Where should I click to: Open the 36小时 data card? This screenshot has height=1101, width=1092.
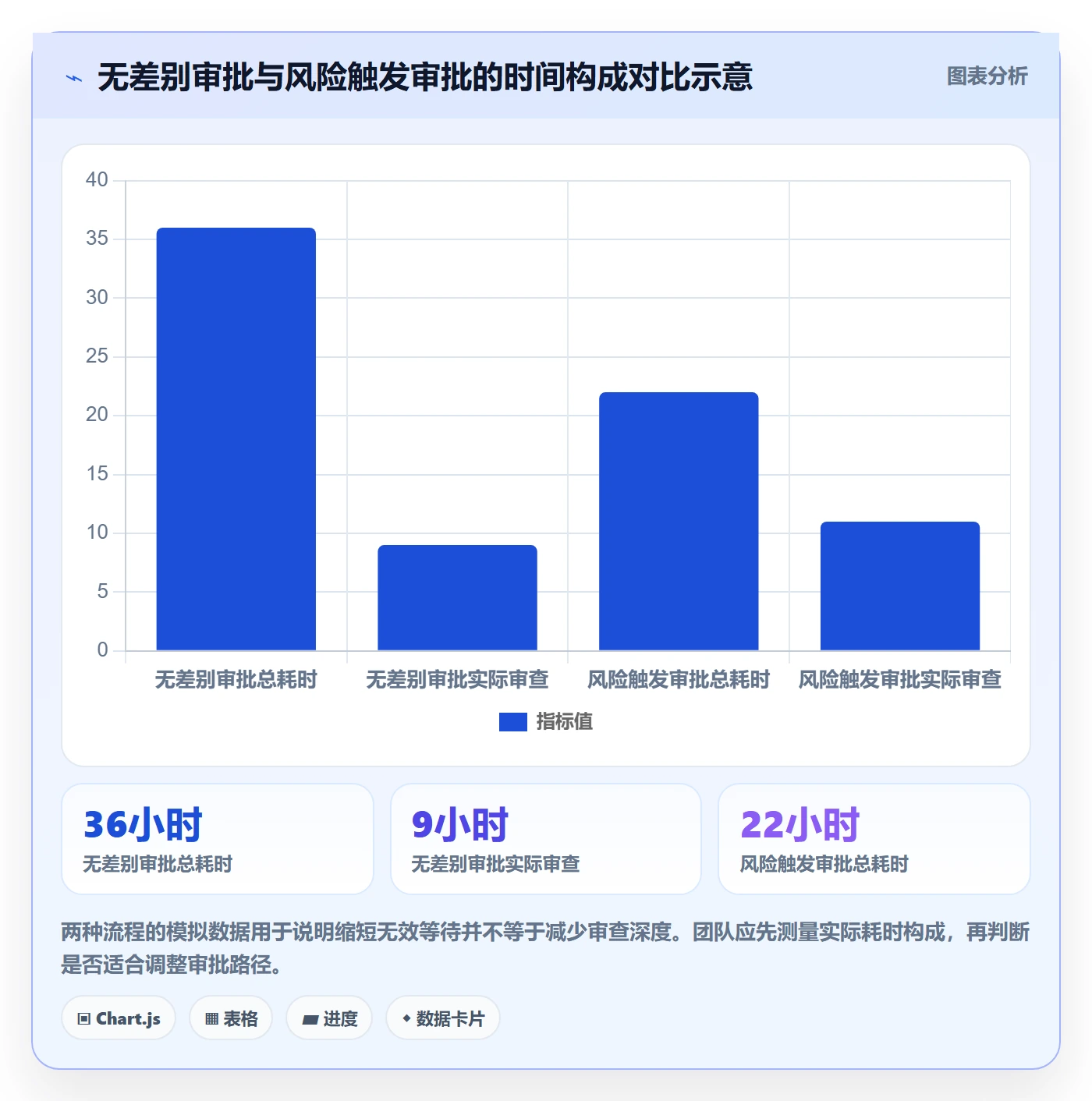tap(218, 839)
